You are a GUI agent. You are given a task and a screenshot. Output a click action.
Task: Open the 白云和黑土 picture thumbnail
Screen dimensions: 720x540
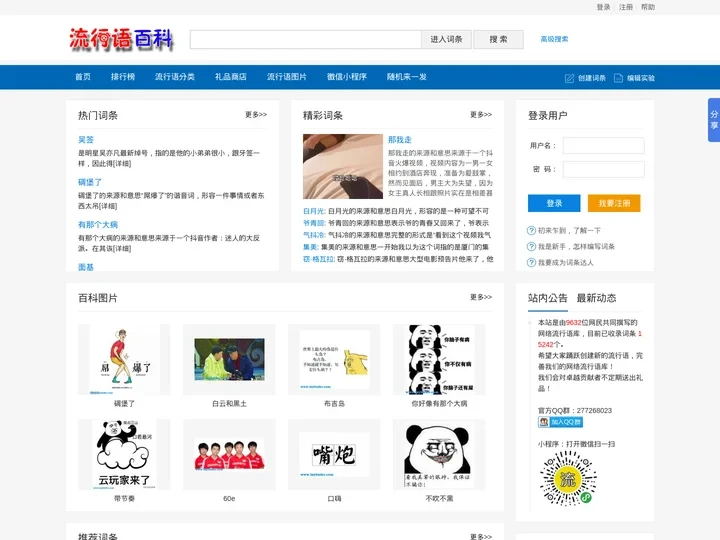[x=229, y=360]
